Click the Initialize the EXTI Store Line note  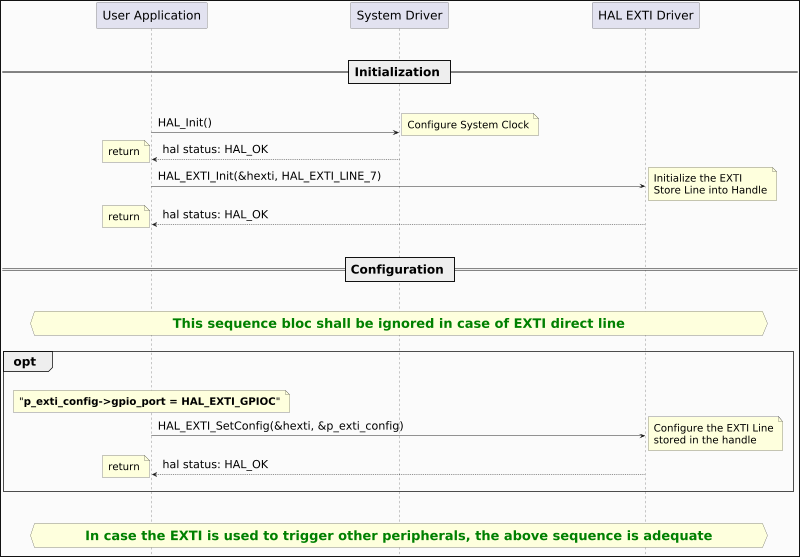712,184
